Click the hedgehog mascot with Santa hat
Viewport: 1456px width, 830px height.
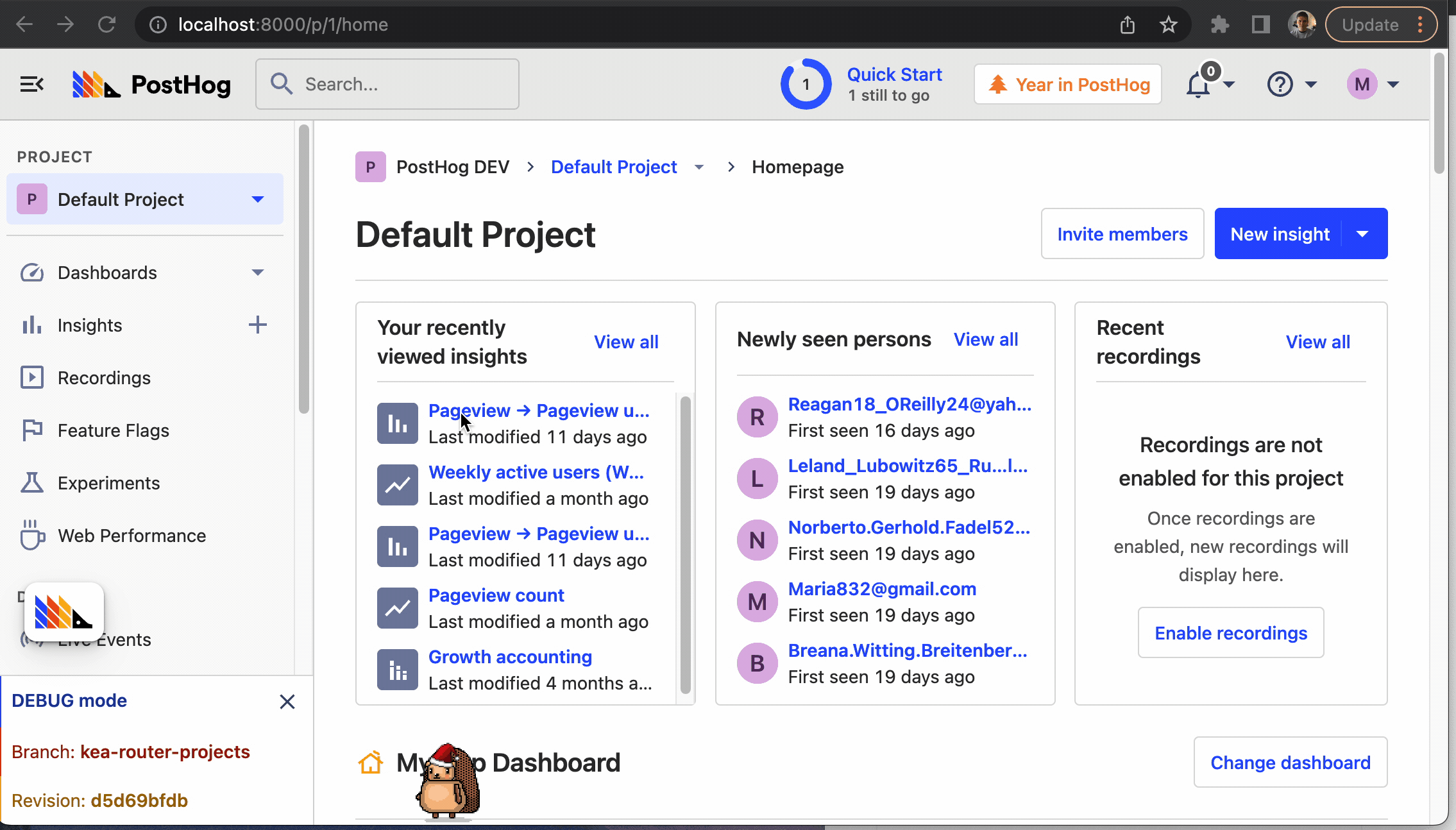448,783
